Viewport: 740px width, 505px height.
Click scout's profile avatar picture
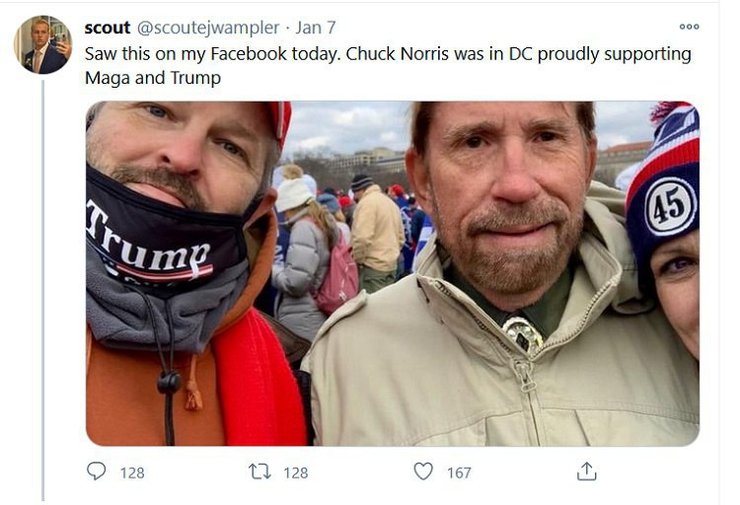43,44
